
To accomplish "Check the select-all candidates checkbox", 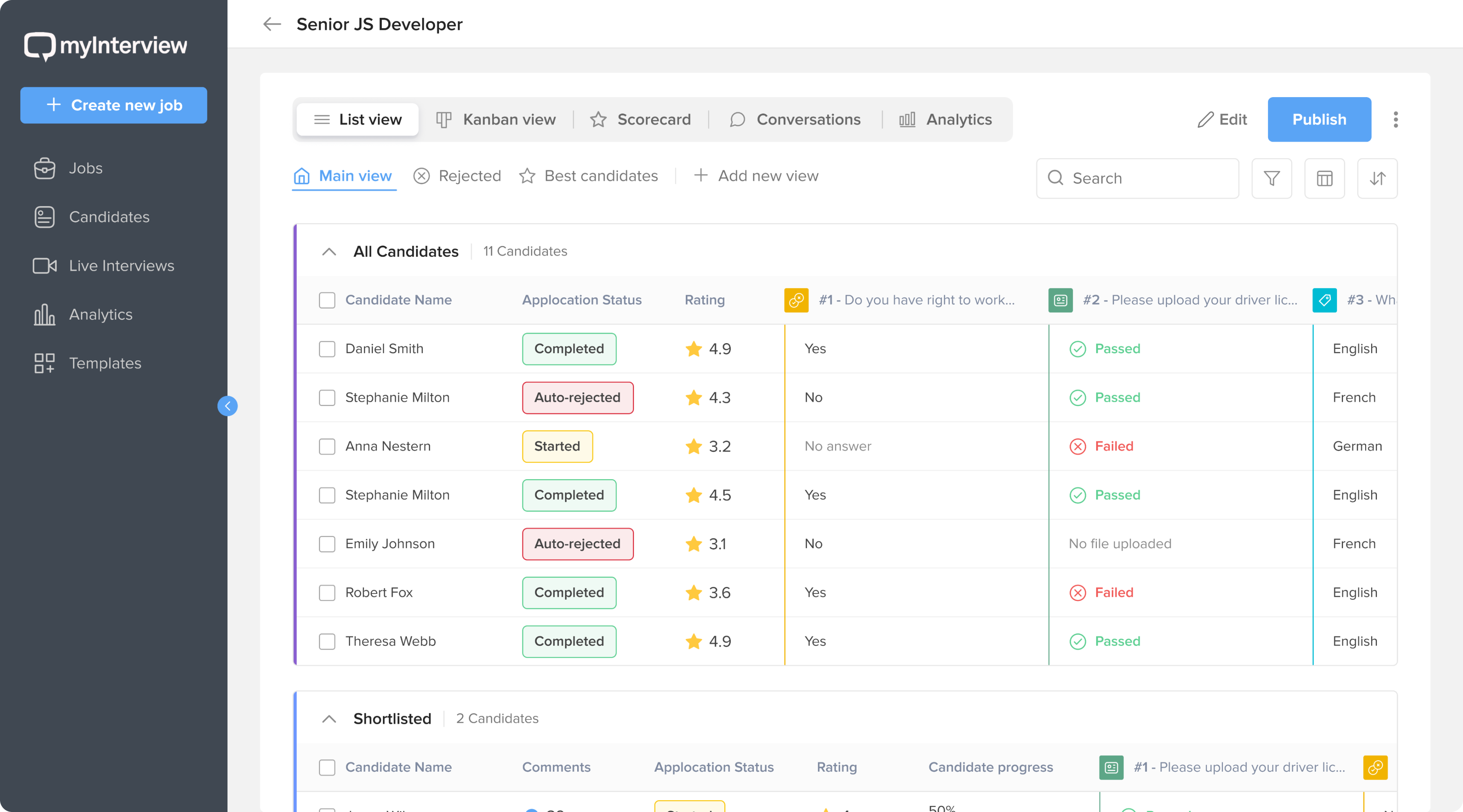I will [327, 301].
